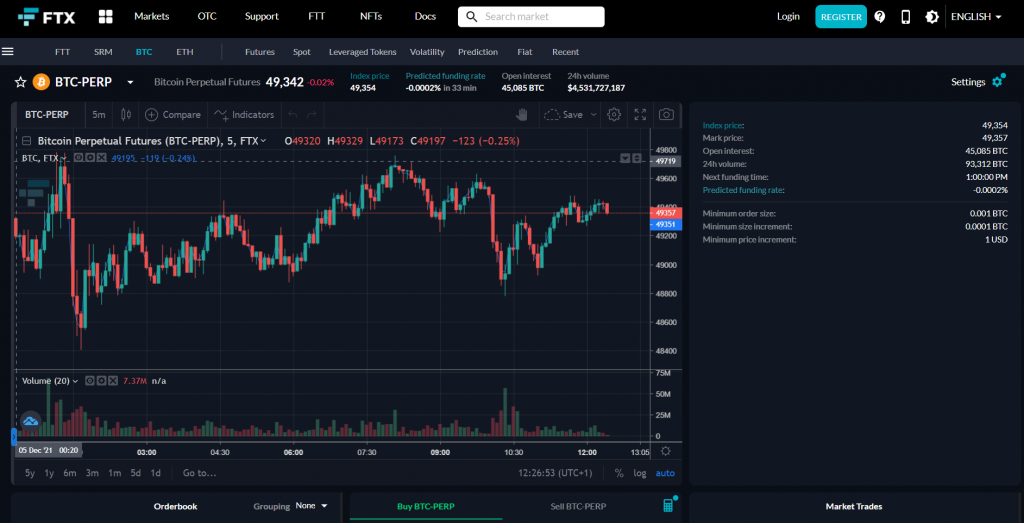The image size is (1024, 523).
Task: Change the 5m chart interval
Action: [x=99, y=114]
